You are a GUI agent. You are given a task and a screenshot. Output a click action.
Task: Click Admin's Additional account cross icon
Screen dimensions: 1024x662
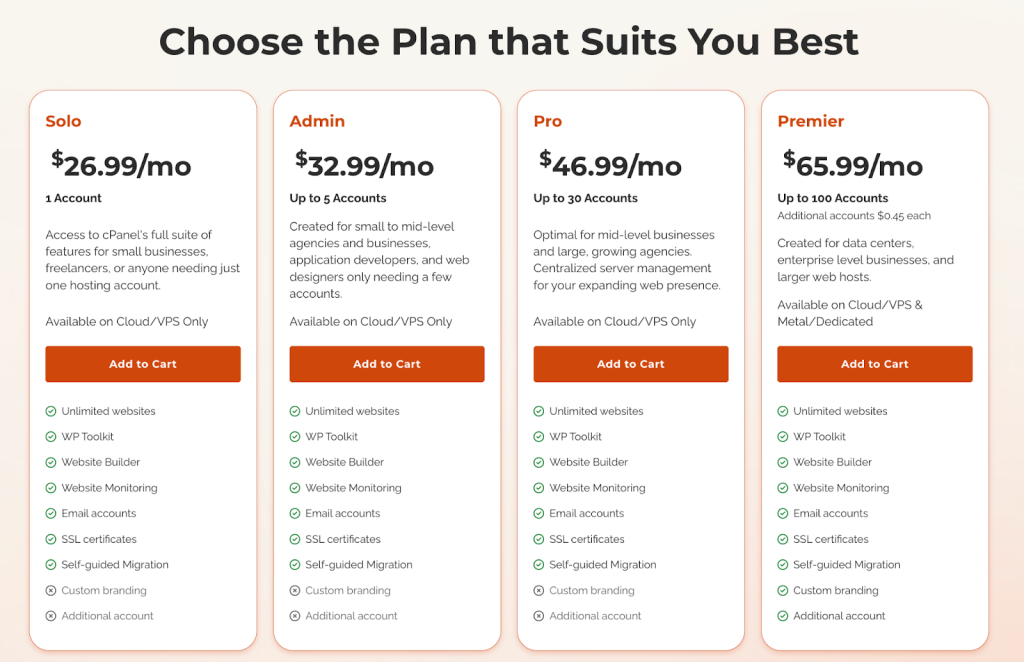point(295,616)
